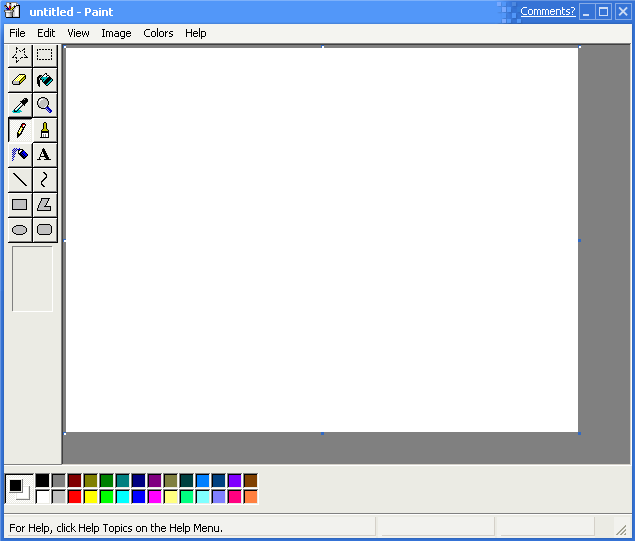The image size is (635, 541).
Task: Select the Pick Color eyedropper tool
Action: tap(20, 105)
